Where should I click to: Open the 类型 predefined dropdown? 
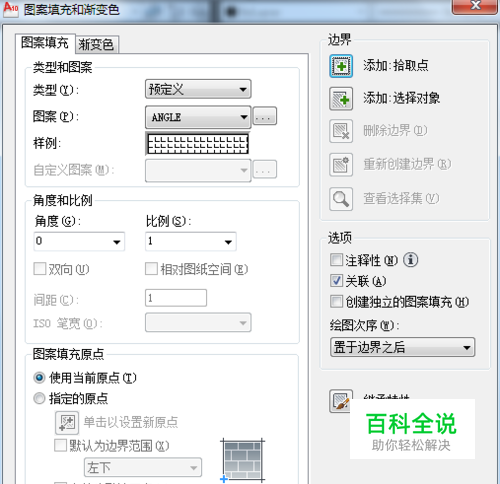click(198, 89)
